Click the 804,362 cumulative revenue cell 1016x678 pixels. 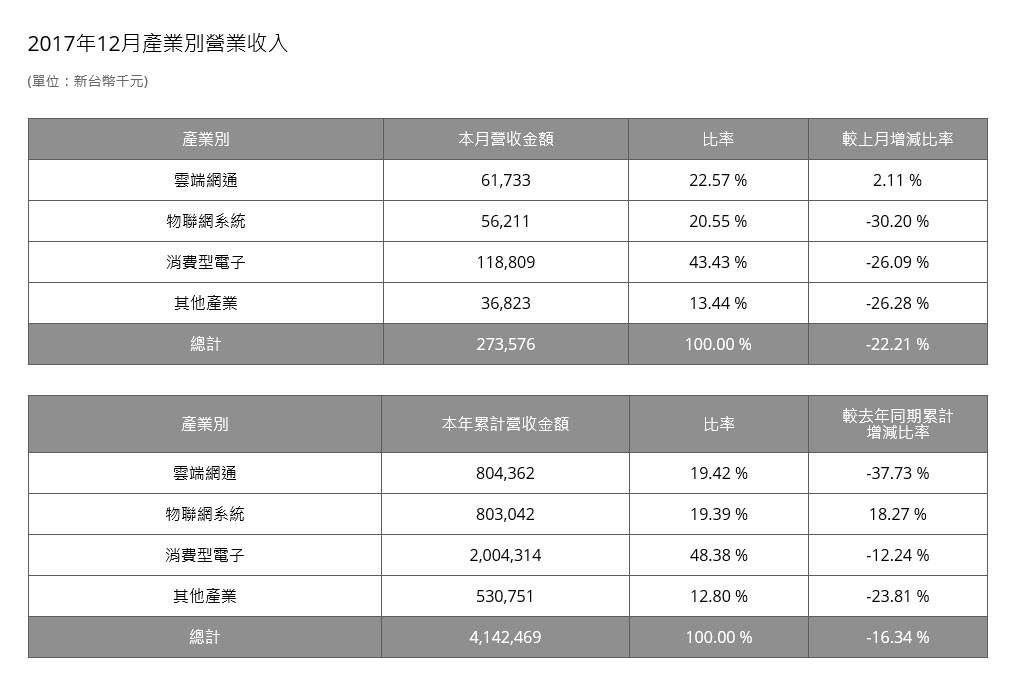point(505,473)
